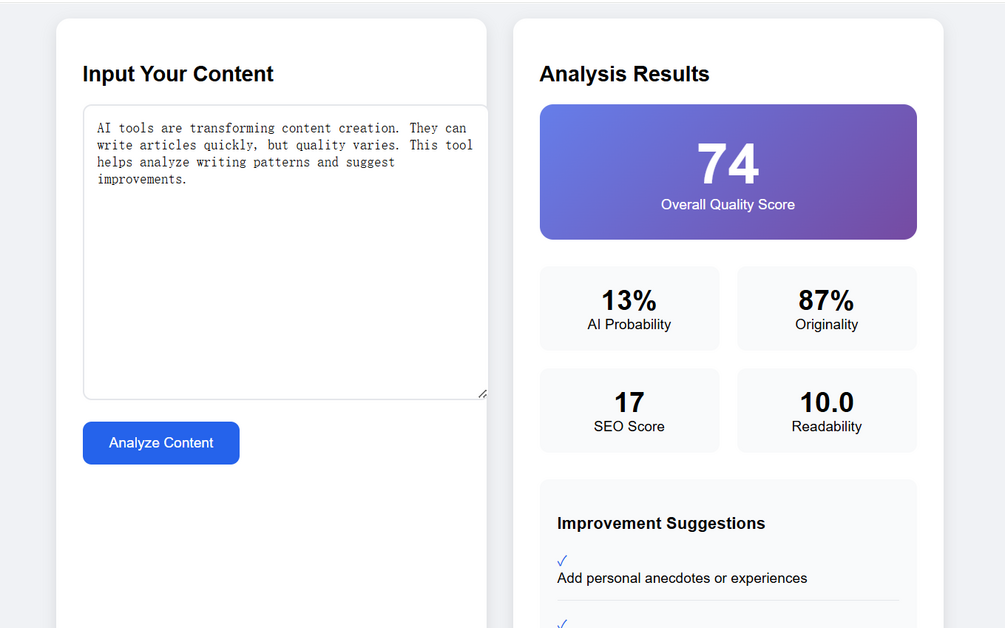Grab the text area resize handle
This screenshot has height=628, width=1005.
click(483, 393)
